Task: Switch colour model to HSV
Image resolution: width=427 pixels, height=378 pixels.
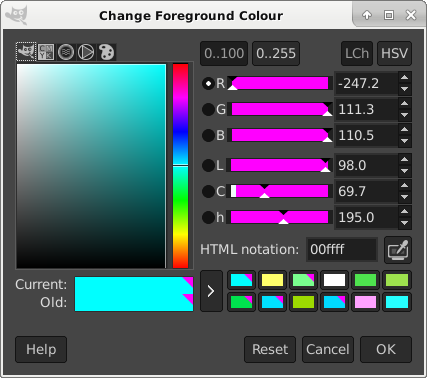Action: (394, 53)
